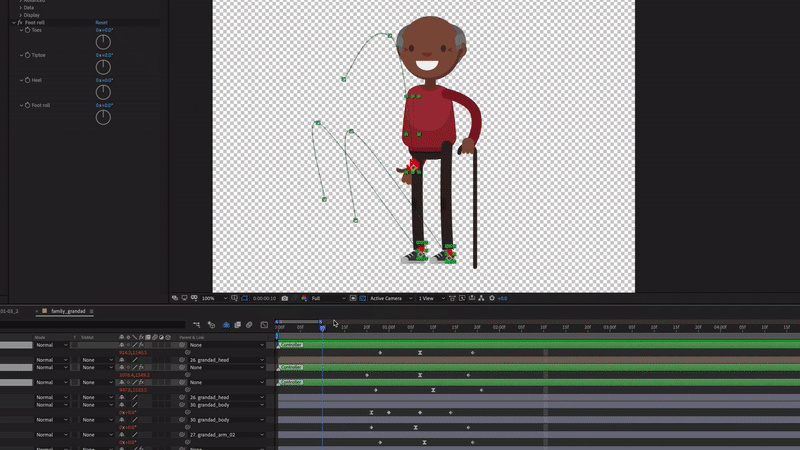
Task: Click the Tiptoe angle value 0x+0.0°
Action: click(105, 55)
